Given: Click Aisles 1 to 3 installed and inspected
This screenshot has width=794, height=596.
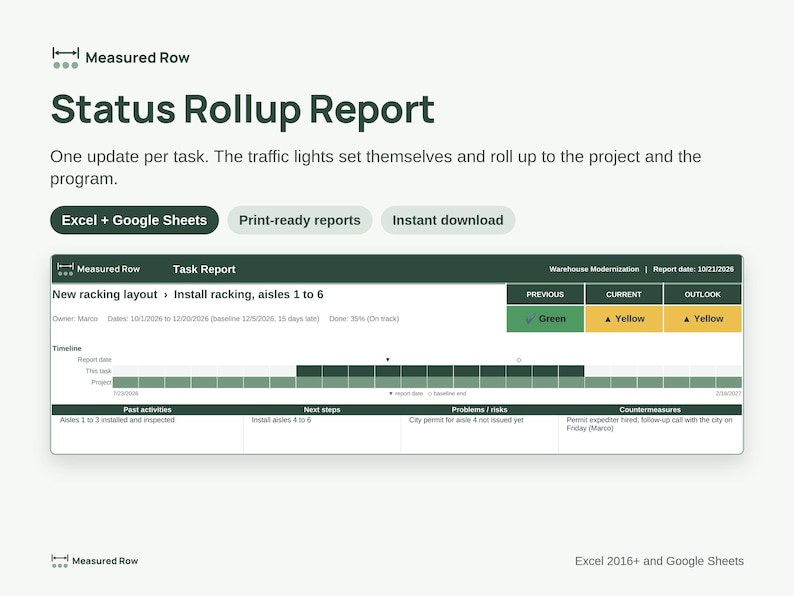Looking at the screenshot, I should tap(117, 420).
